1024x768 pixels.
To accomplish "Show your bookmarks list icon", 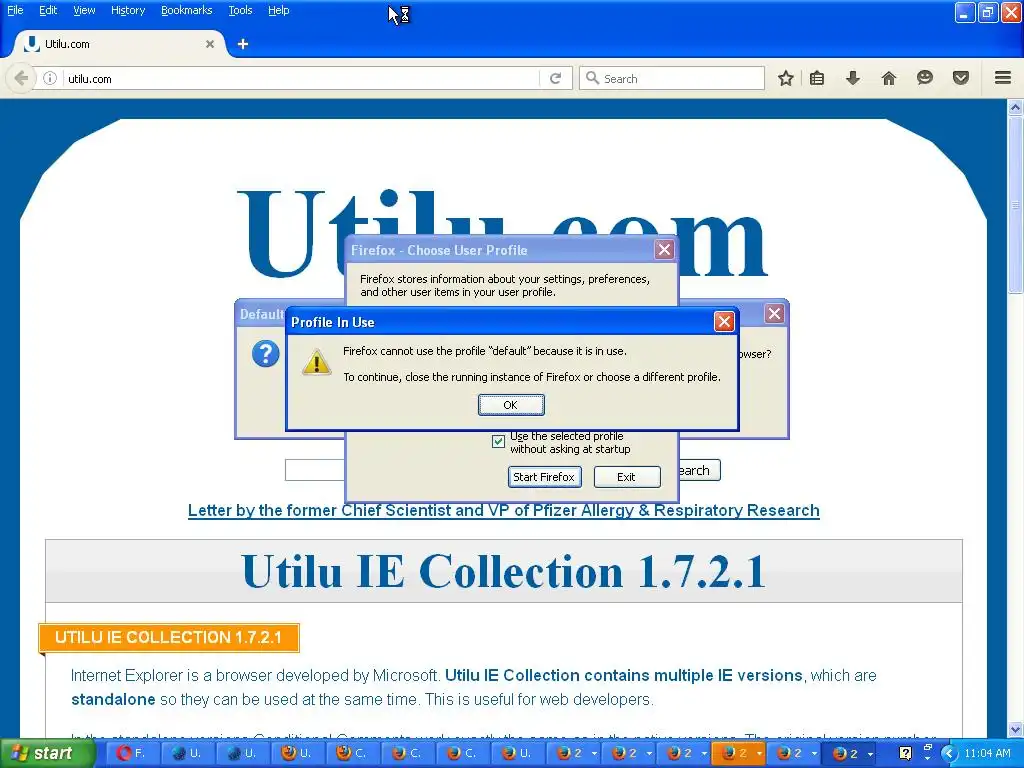I will coord(817,78).
